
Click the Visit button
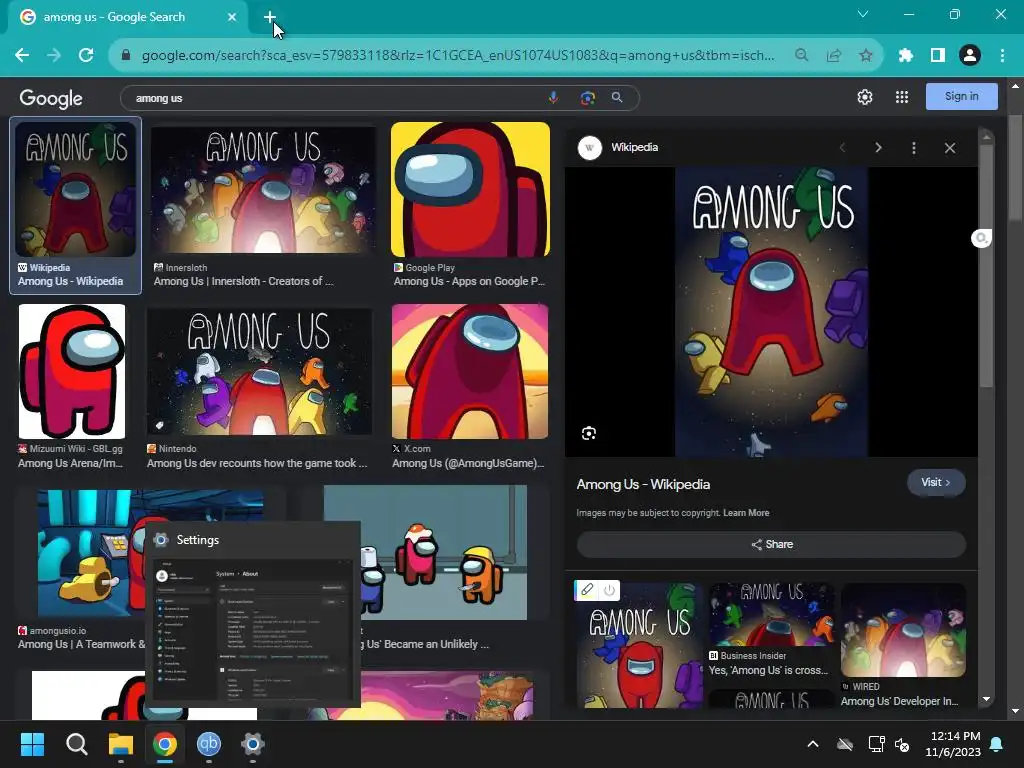pos(936,483)
